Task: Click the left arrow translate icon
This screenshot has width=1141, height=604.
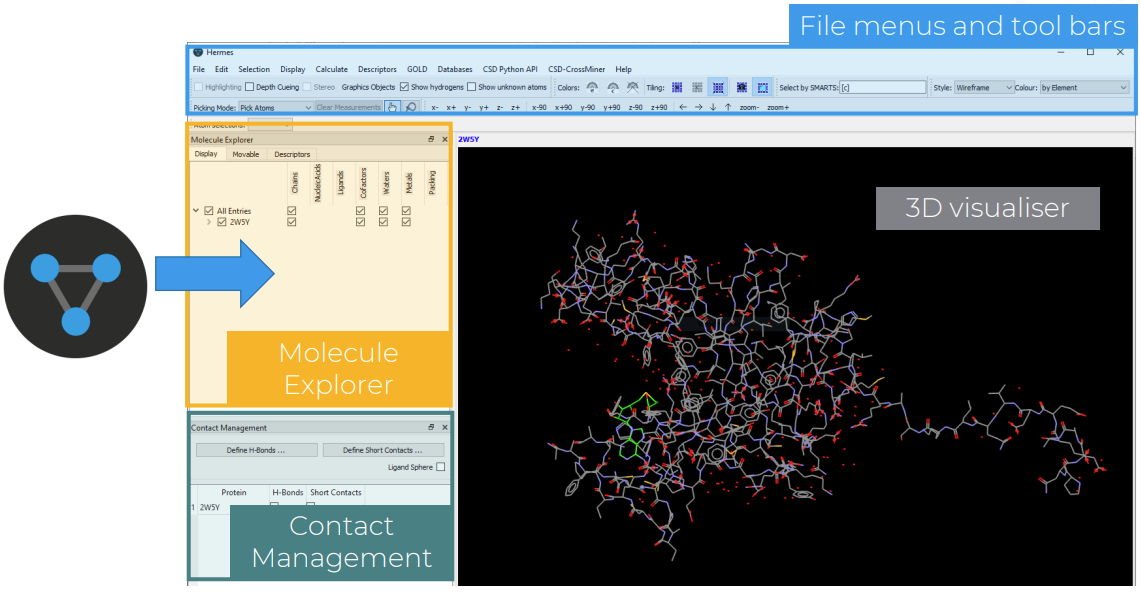Action: click(683, 107)
